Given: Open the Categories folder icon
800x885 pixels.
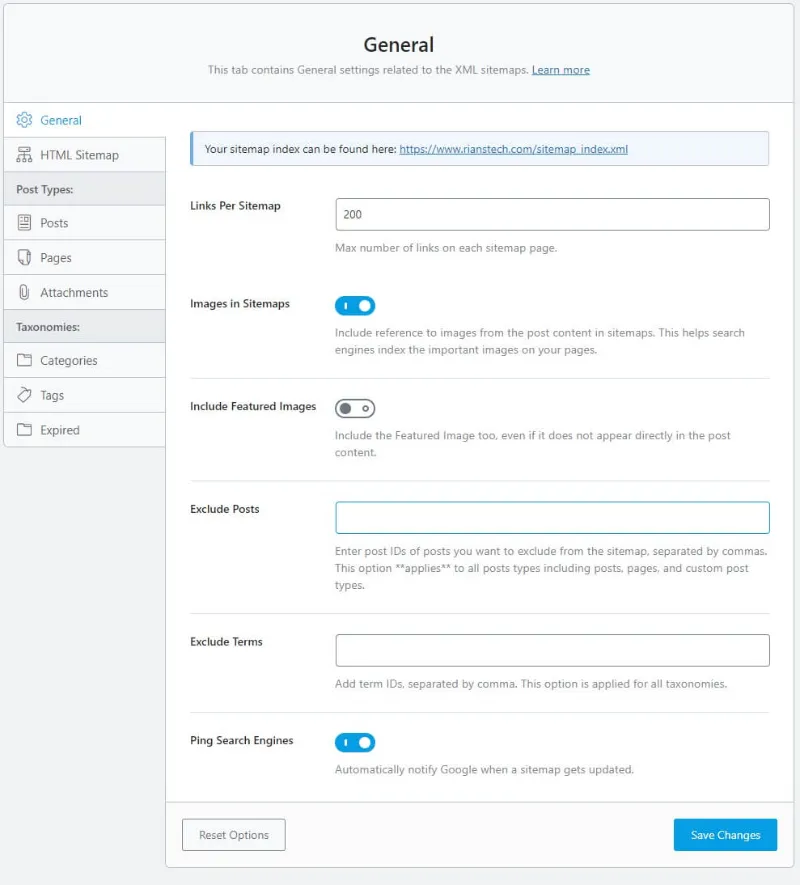Looking at the screenshot, I should [x=24, y=360].
